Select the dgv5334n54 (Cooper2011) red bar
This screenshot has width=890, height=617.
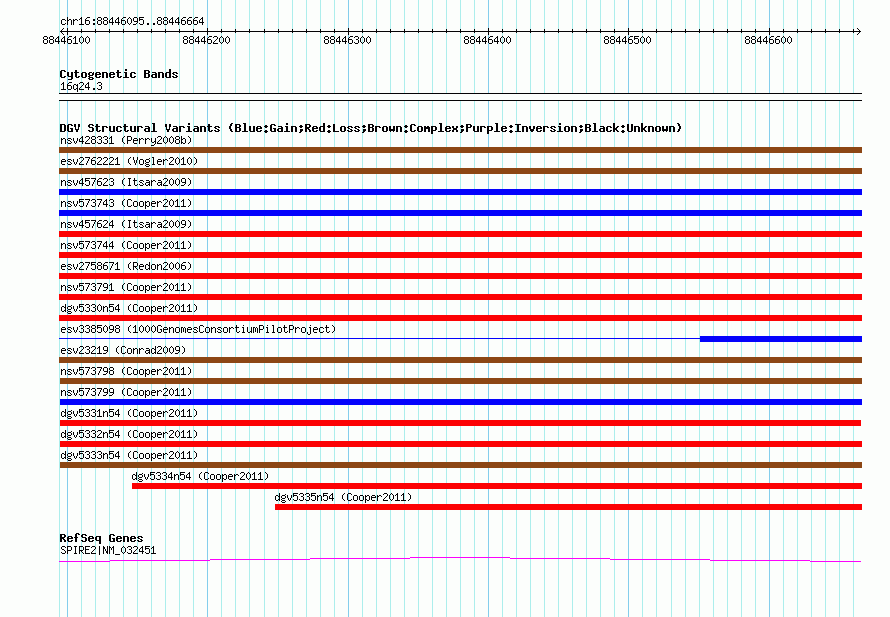point(497,486)
